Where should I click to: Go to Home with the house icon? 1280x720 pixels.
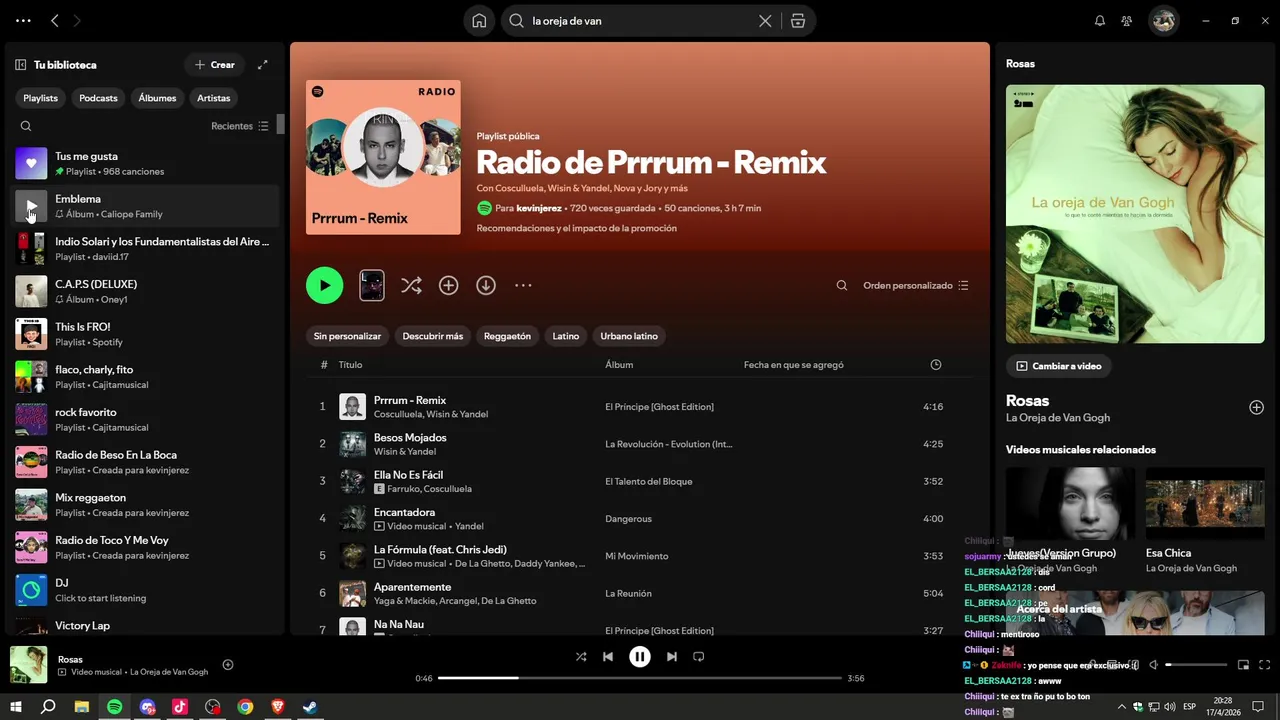[479, 21]
